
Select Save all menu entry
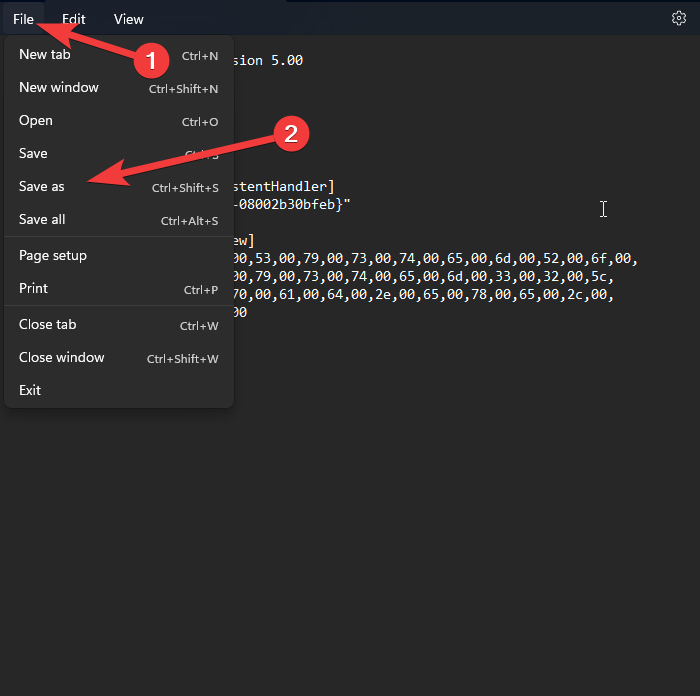[x=42, y=220]
